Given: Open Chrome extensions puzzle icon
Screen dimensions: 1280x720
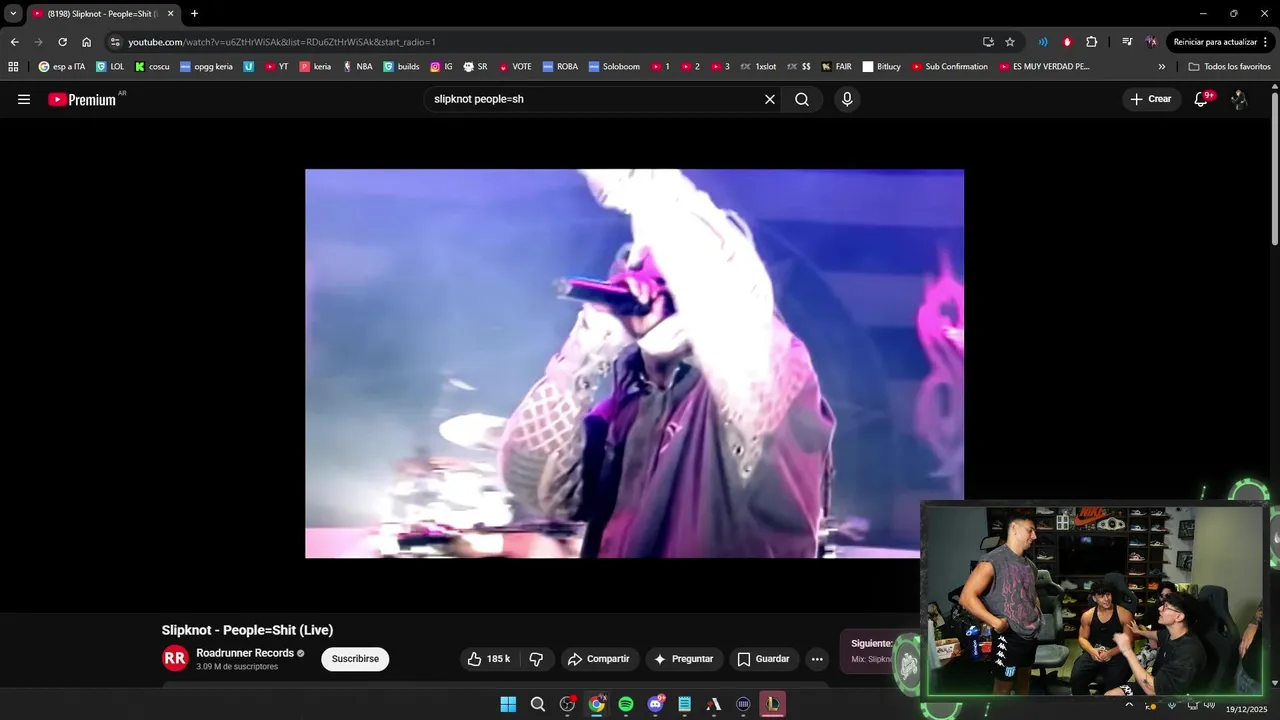Looking at the screenshot, I should pyautogui.click(x=1092, y=42).
